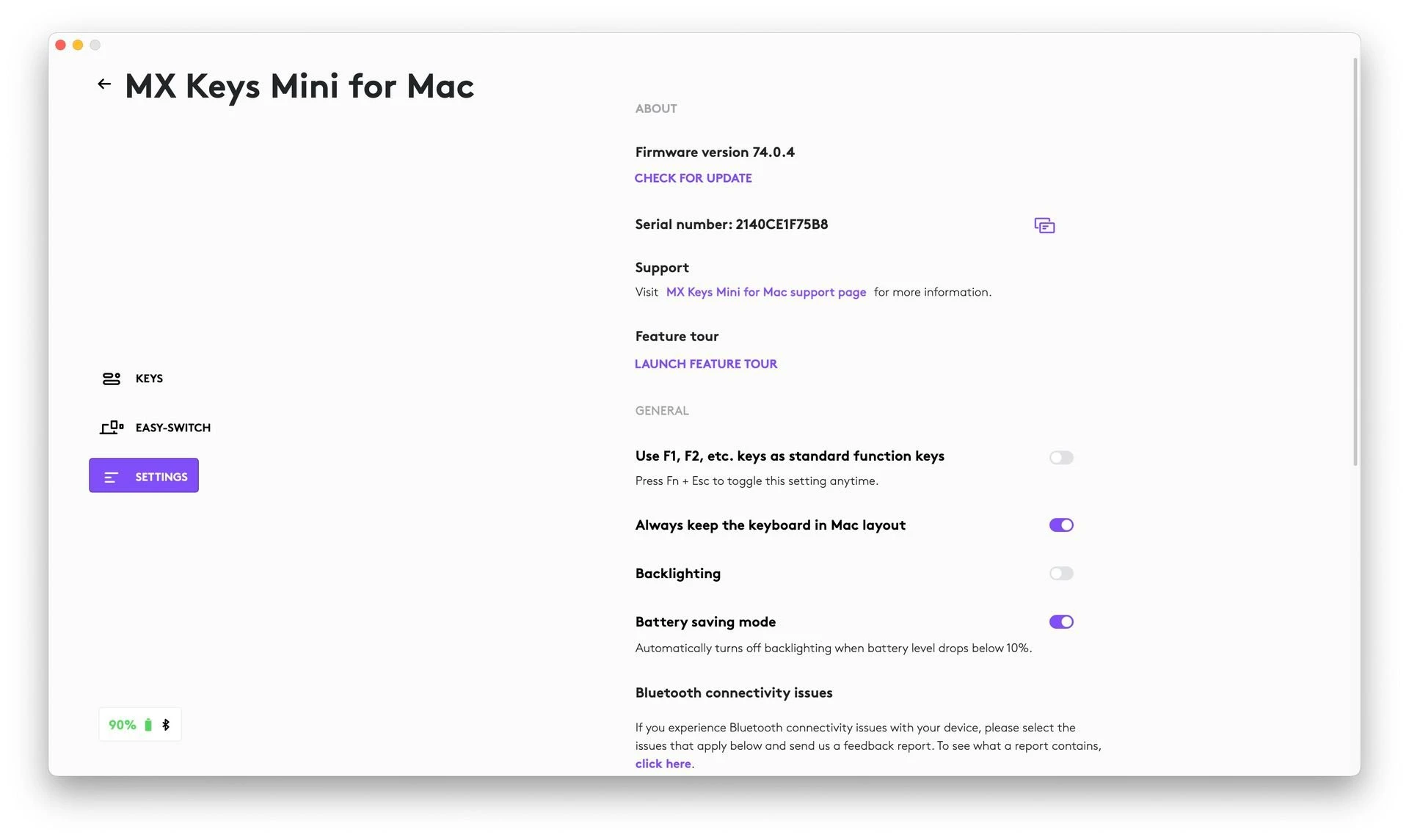Open MX Keys Mini for Mac support page
Image resolution: width=1409 pixels, height=840 pixels.
(766, 292)
